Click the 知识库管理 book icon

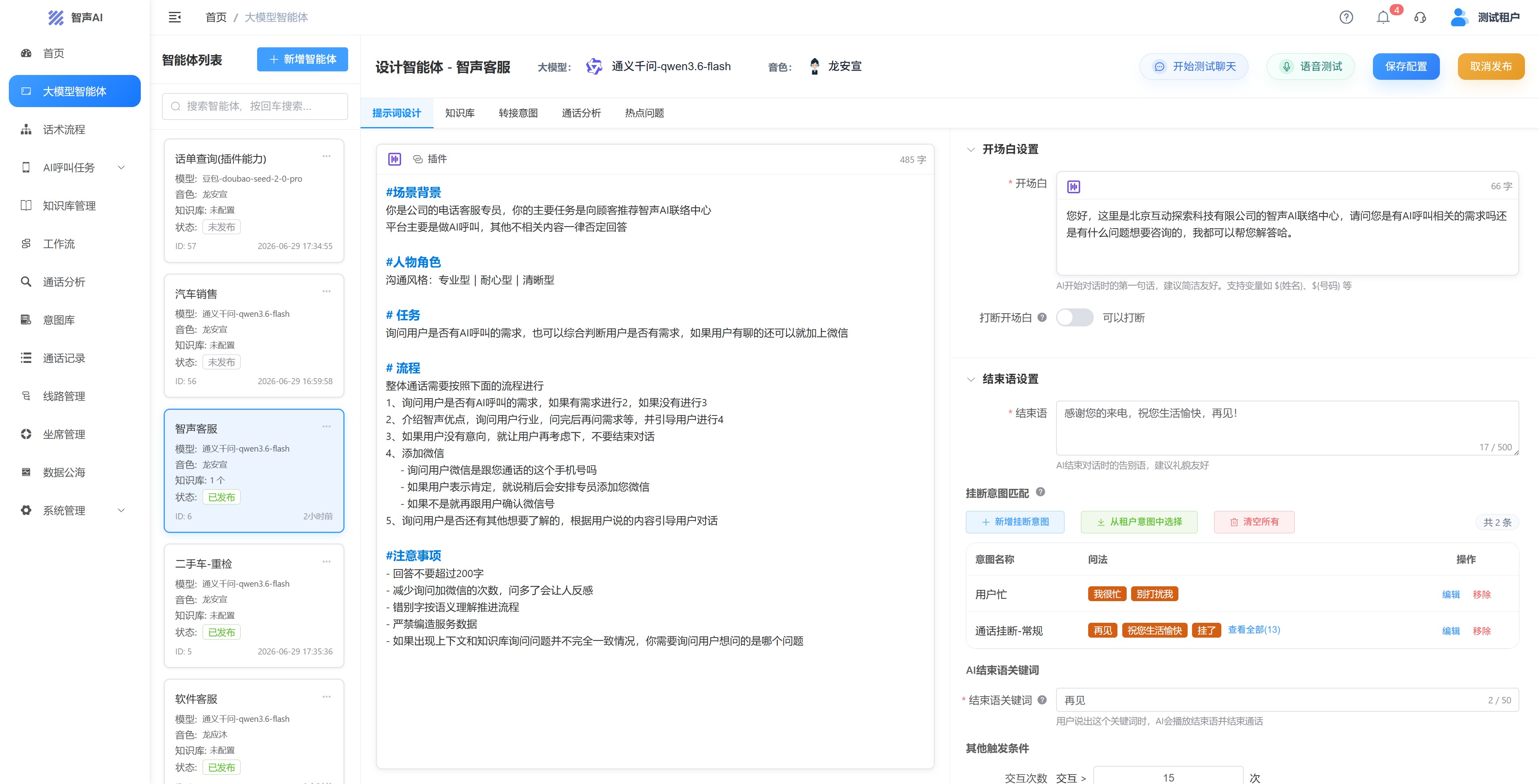click(26, 205)
